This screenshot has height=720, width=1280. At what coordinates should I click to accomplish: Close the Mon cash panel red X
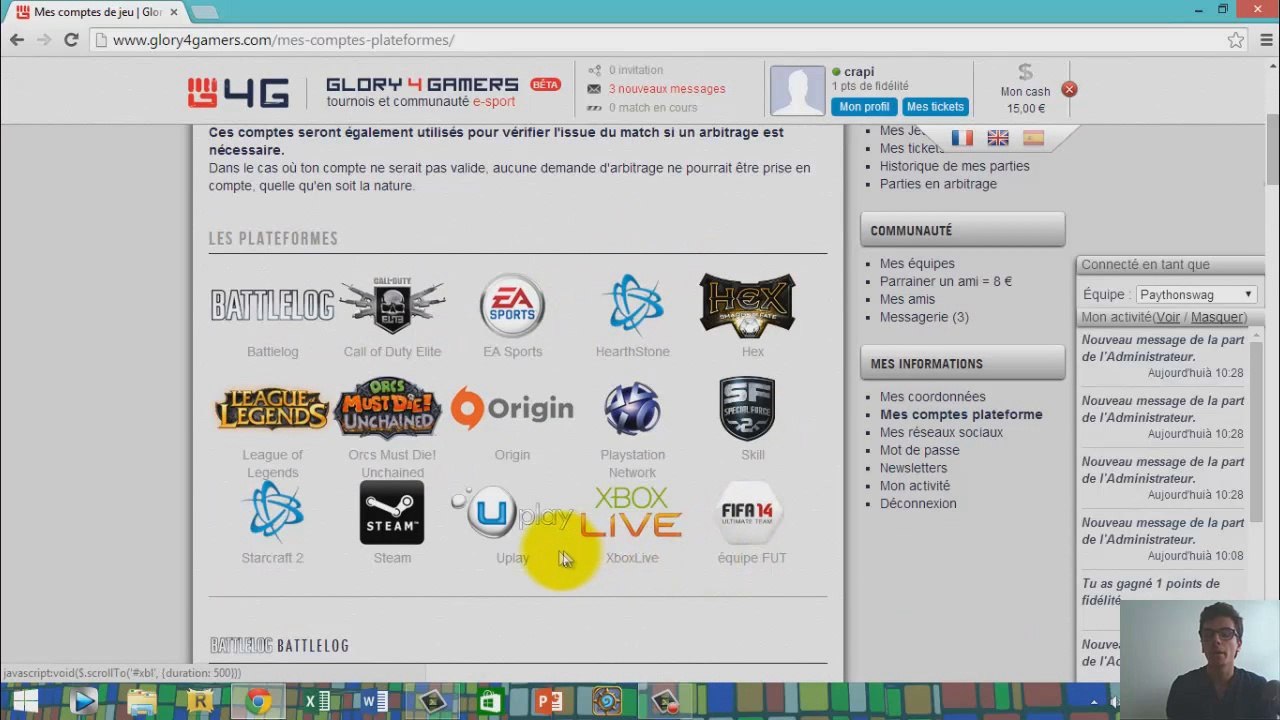(x=1069, y=89)
